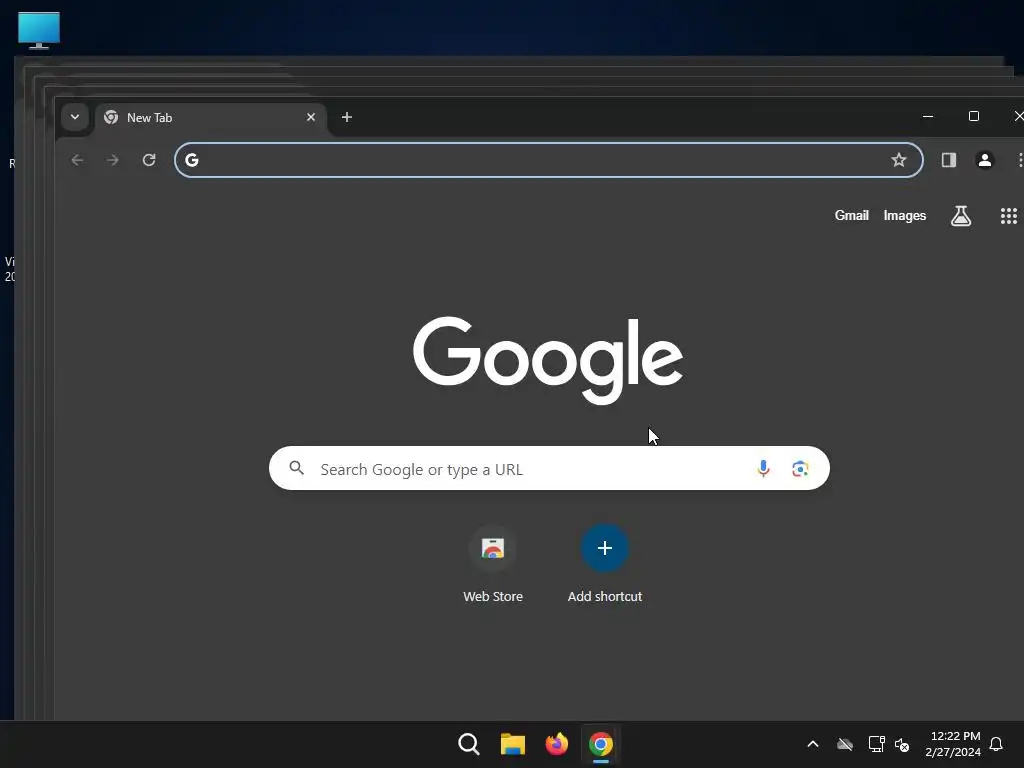The image size is (1024, 768).
Task: Search by image with Google Lens icon
Action: click(x=800, y=468)
